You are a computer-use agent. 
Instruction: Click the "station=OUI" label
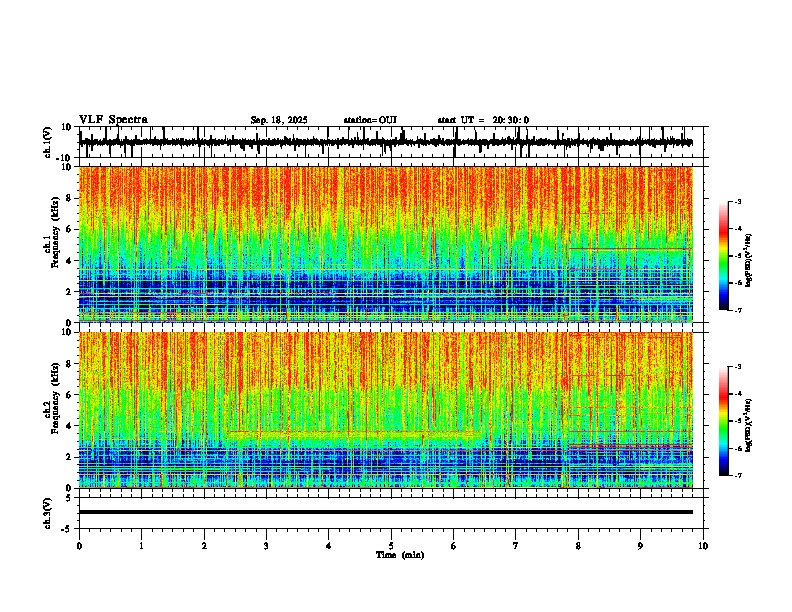pos(370,120)
